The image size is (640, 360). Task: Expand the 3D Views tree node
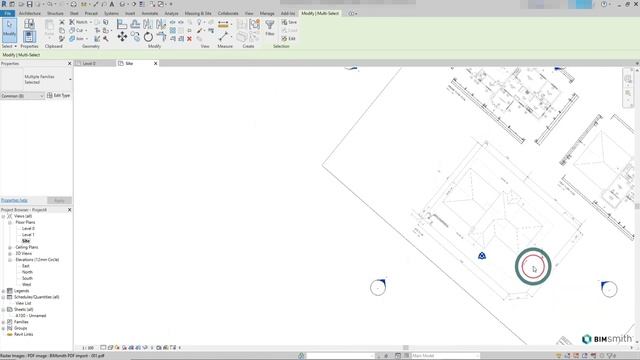pos(10,253)
